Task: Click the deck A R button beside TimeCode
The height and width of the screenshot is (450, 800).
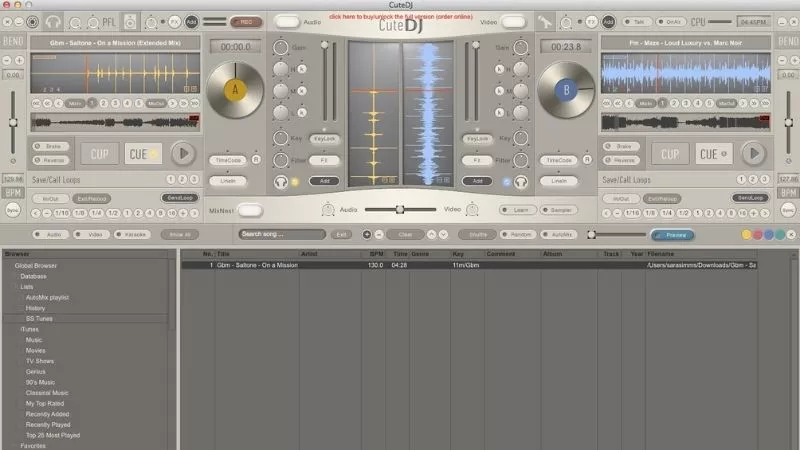Action: click(256, 160)
